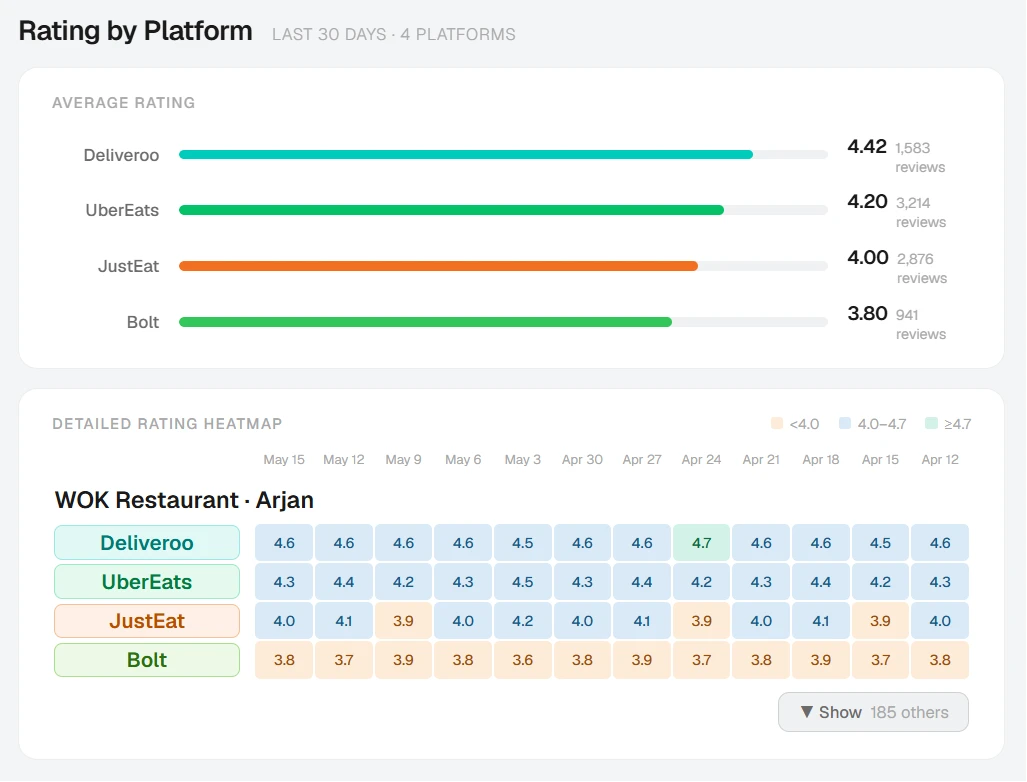
Task: Click JustEat 3.9 cell on Apr 24
Action: 701,620
